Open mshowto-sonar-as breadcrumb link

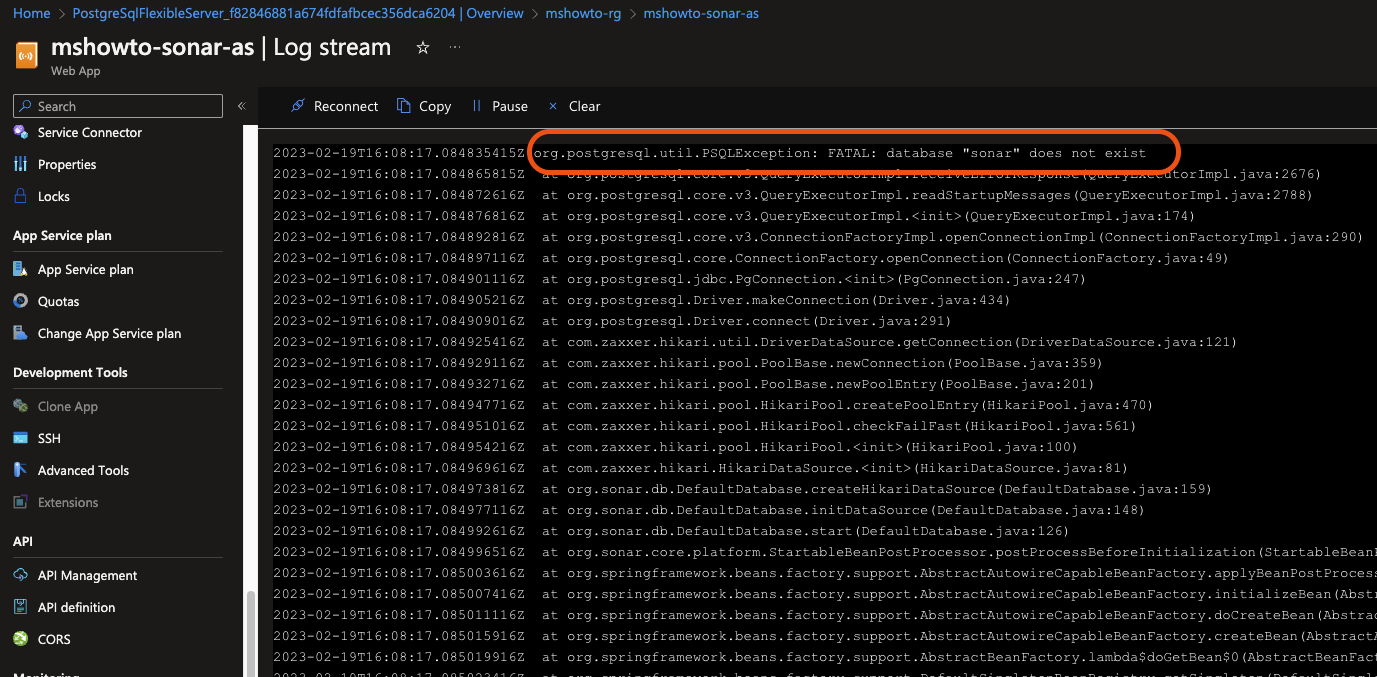click(701, 13)
